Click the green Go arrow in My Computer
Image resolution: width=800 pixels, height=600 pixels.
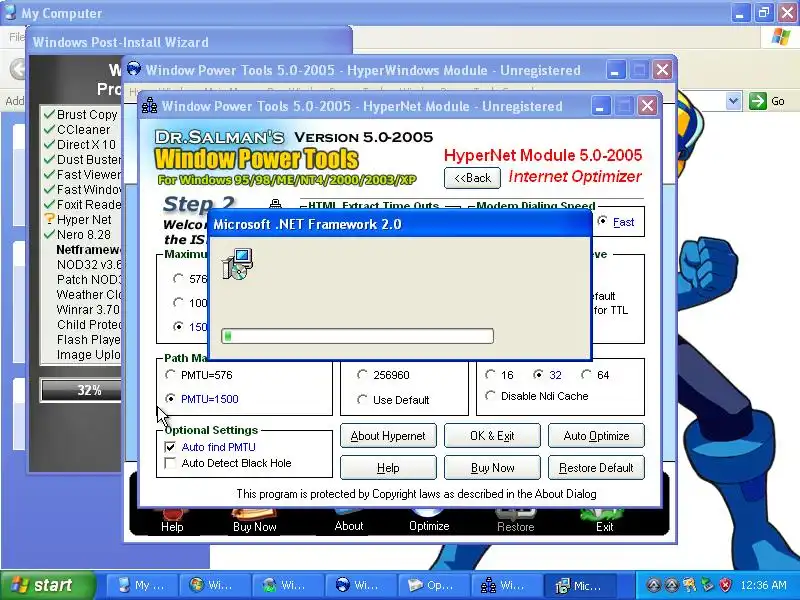point(758,101)
